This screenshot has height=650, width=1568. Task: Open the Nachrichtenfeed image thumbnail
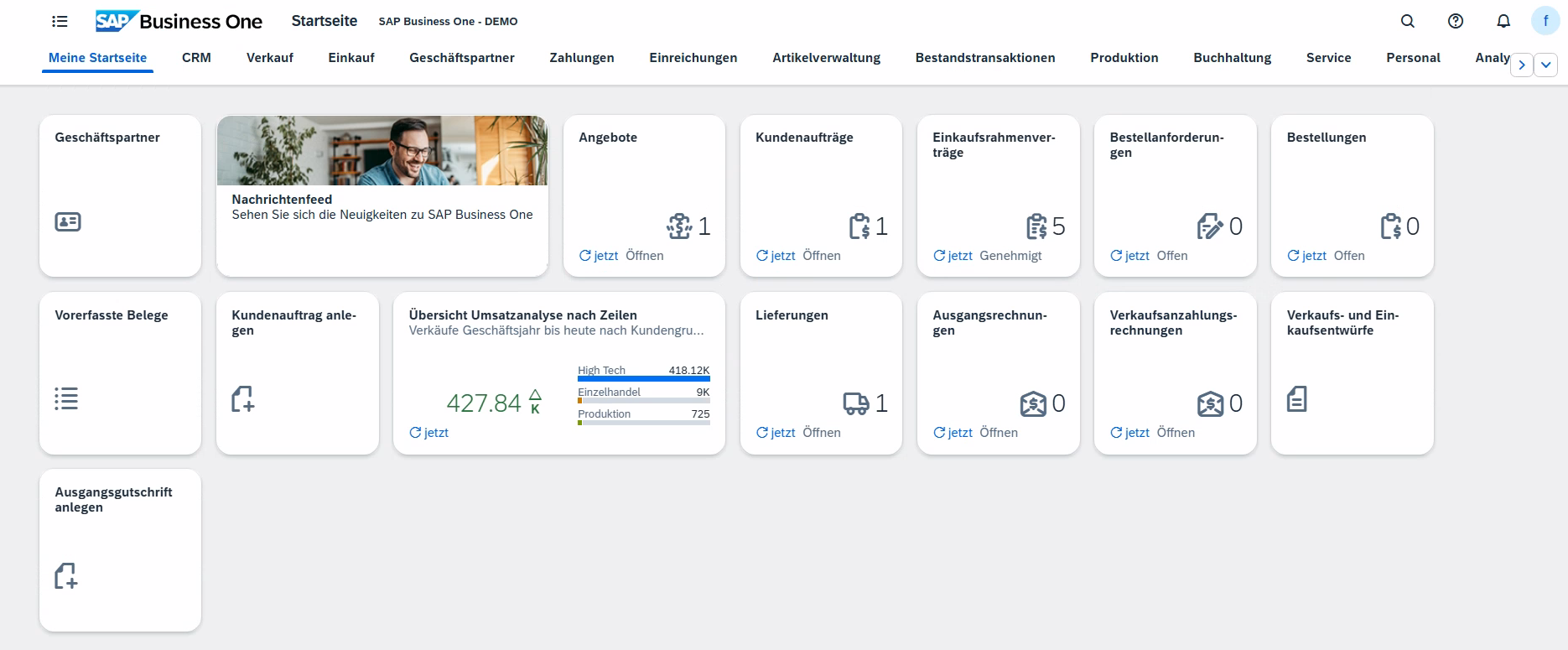pyautogui.click(x=382, y=151)
